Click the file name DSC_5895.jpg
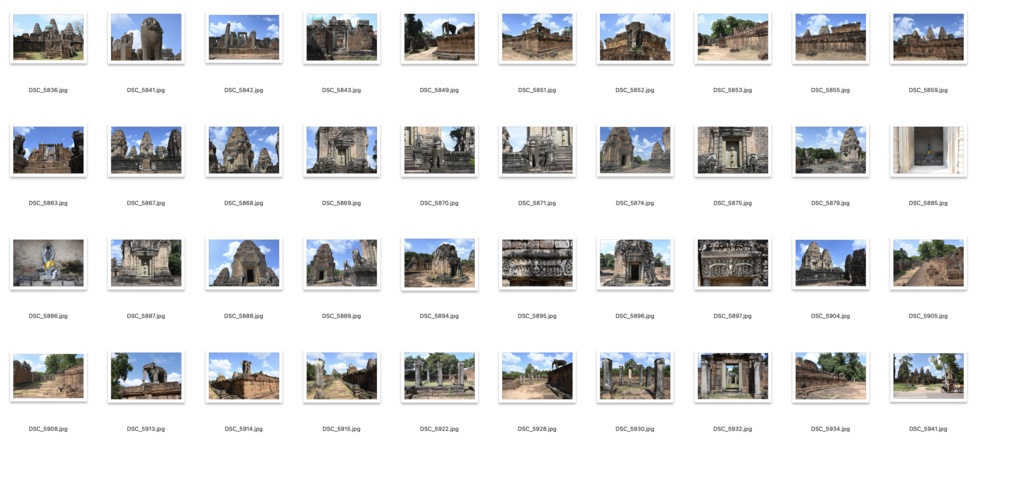The height and width of the screenshot is (484, 1024). pos(537,316)
